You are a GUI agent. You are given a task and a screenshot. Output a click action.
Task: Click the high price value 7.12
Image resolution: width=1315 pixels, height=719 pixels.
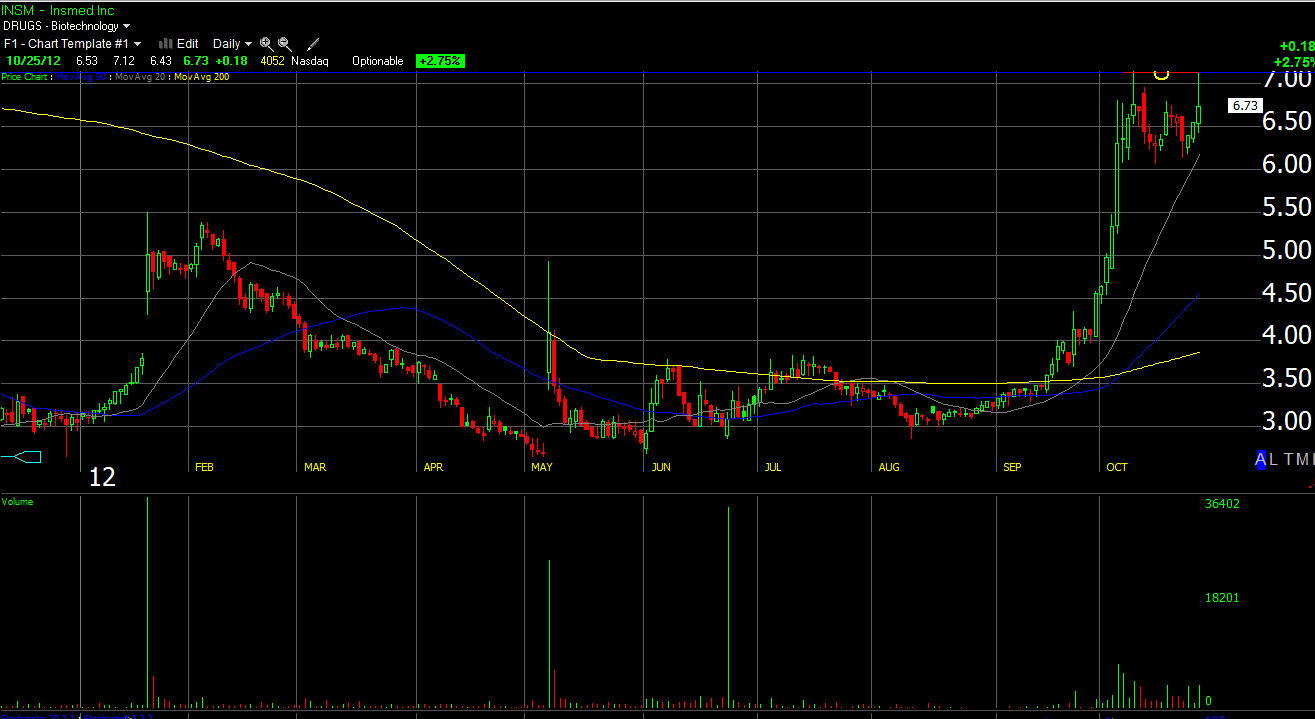click(124, 61)
